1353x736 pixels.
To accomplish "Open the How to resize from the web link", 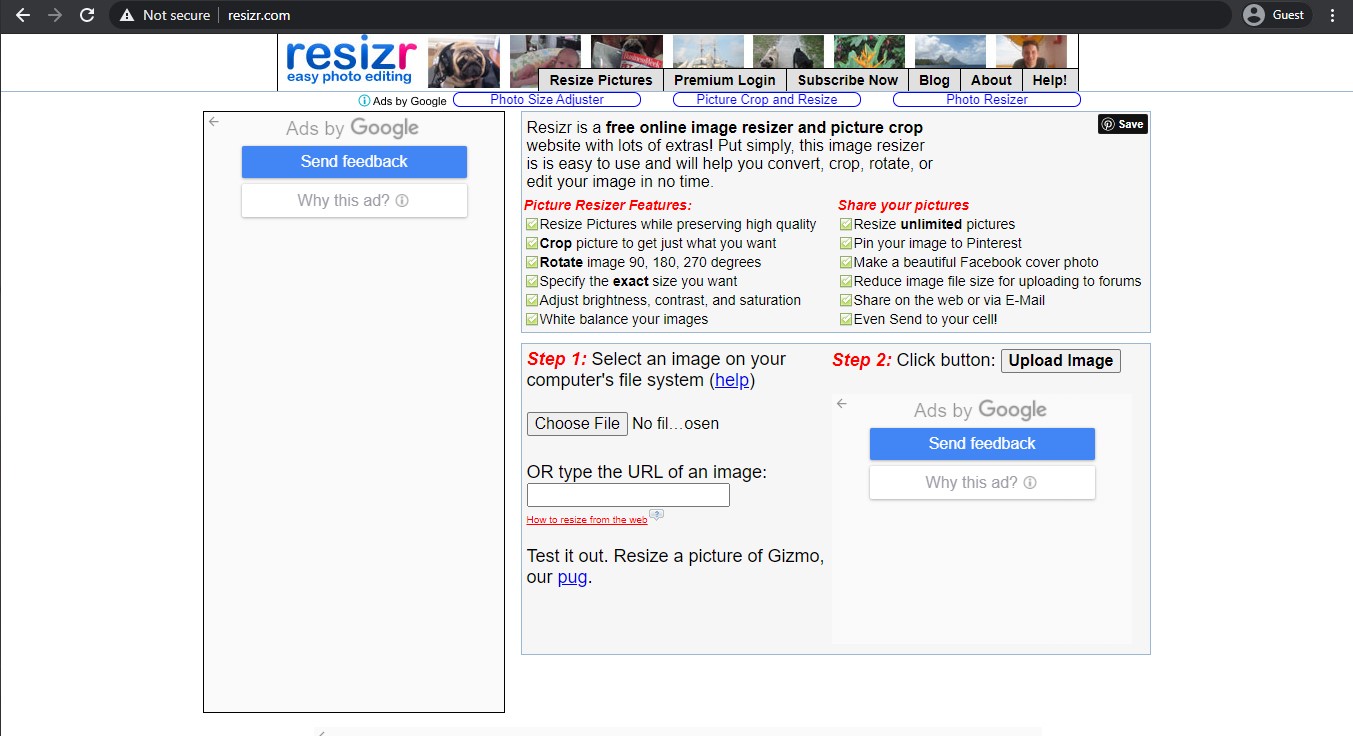I will 587,520.
